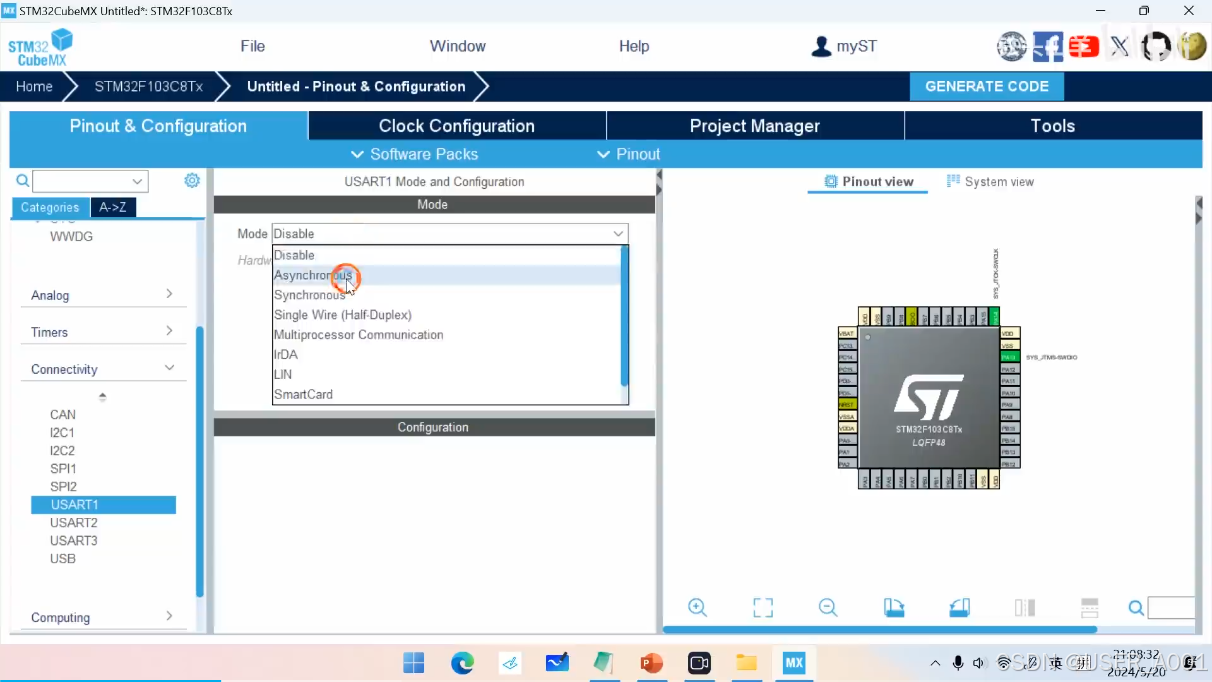Open the myST account menu
The width and height of the screenshot is (1212, 682).
844,46
